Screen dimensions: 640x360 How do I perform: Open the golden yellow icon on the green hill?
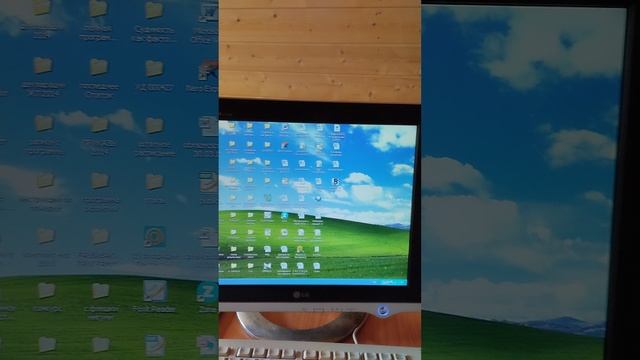coord(300,249)
